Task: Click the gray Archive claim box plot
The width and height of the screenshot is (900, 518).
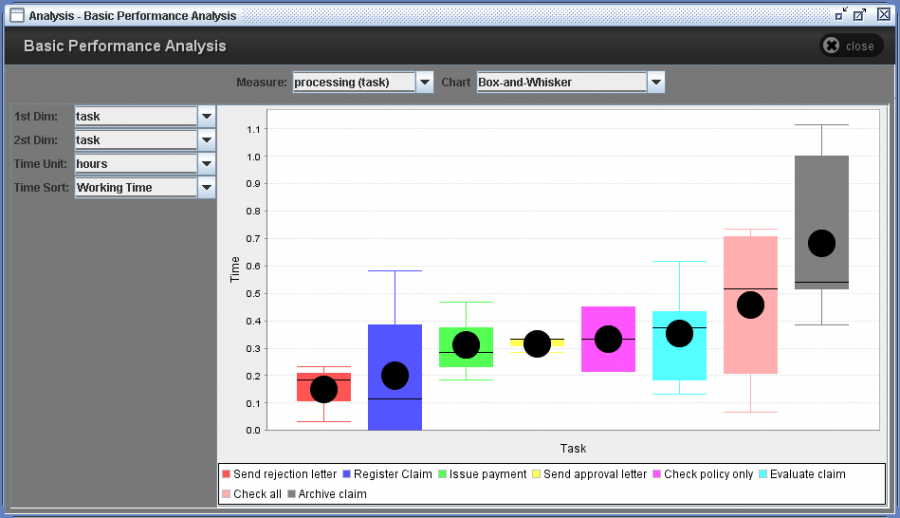Action: (x=821, y=200)
